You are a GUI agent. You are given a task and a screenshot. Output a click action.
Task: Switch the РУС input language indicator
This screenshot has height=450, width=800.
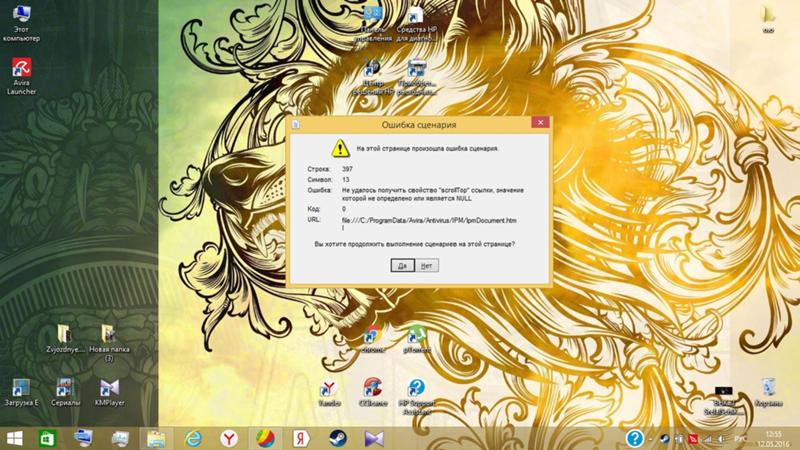pyautogui.click(x=740, y=438)
